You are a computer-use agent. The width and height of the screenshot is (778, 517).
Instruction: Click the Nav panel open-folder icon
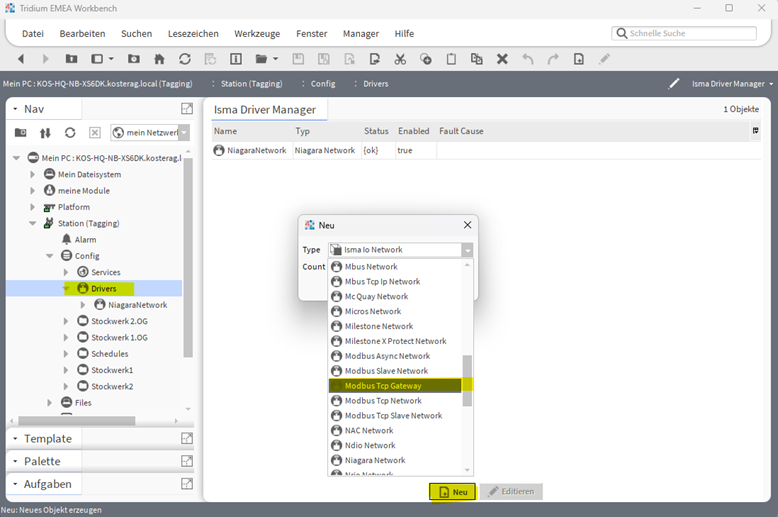click(x=20, y=132)
